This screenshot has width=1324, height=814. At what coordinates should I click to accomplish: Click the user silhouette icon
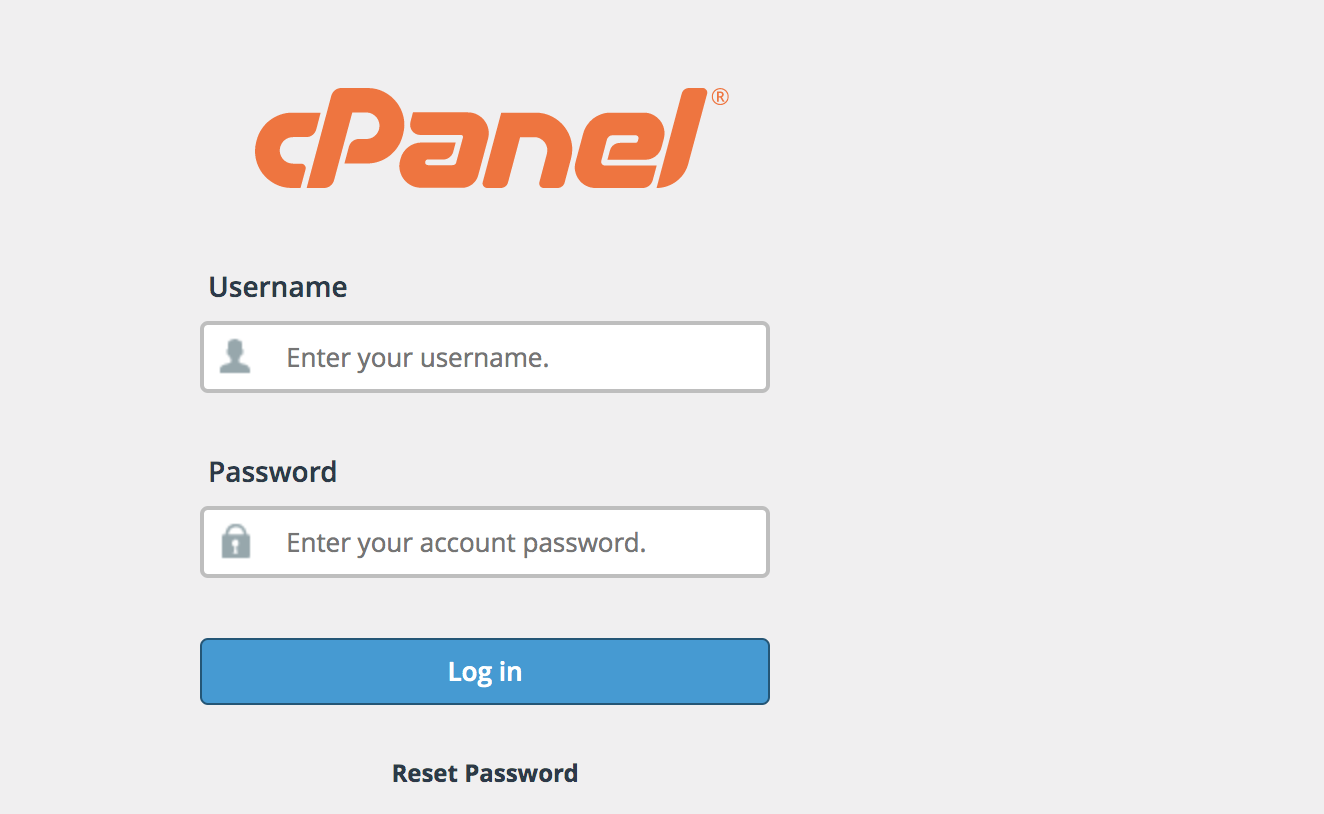[x=235, y=356]
